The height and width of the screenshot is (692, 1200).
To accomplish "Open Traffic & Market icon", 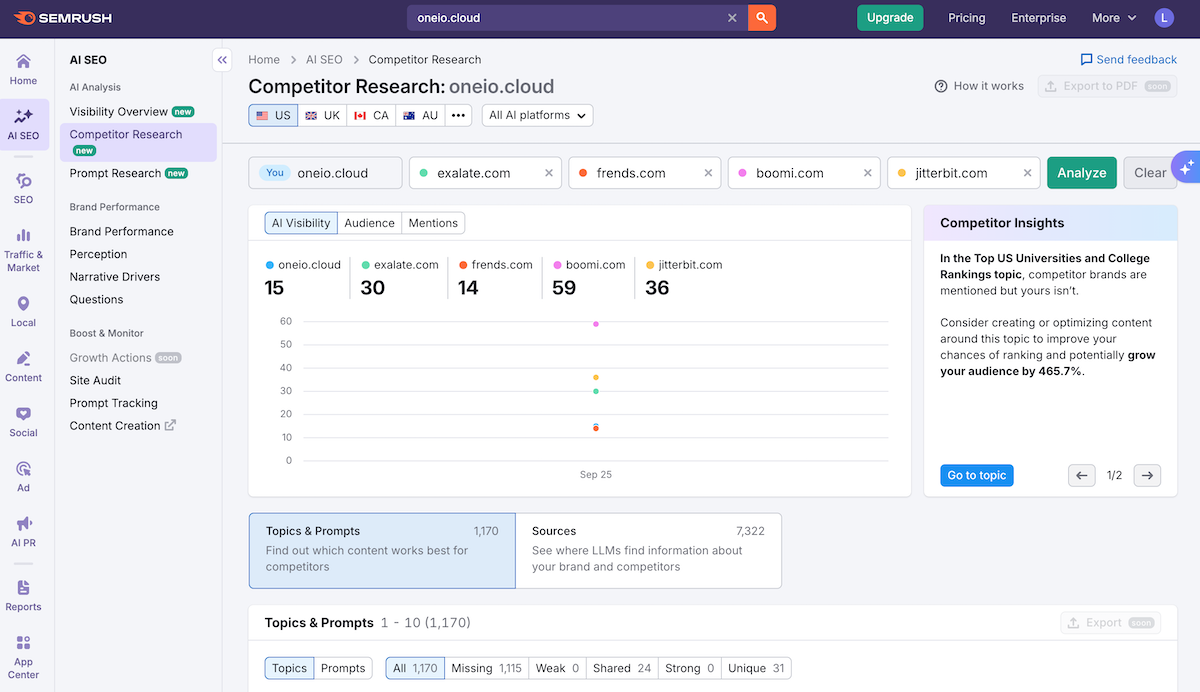I will click(22, 242).
